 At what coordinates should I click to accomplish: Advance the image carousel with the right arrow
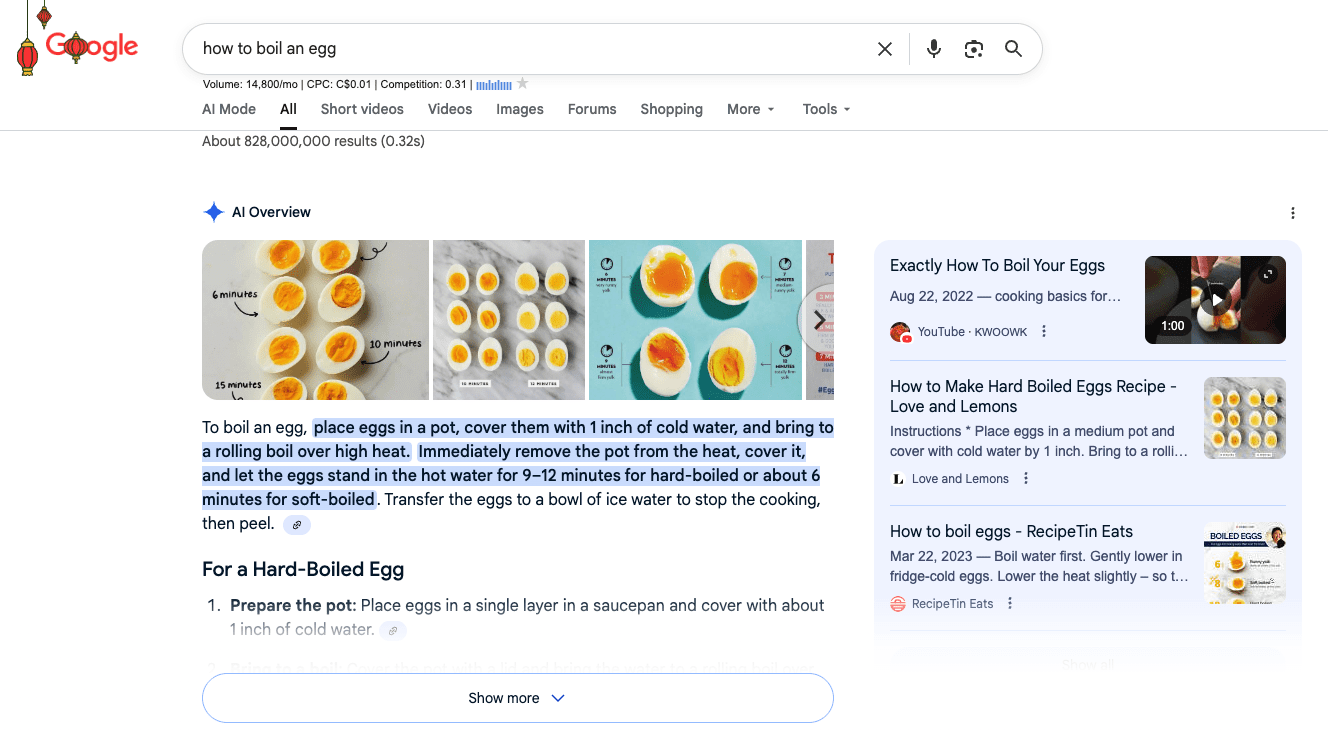(819, 319)
